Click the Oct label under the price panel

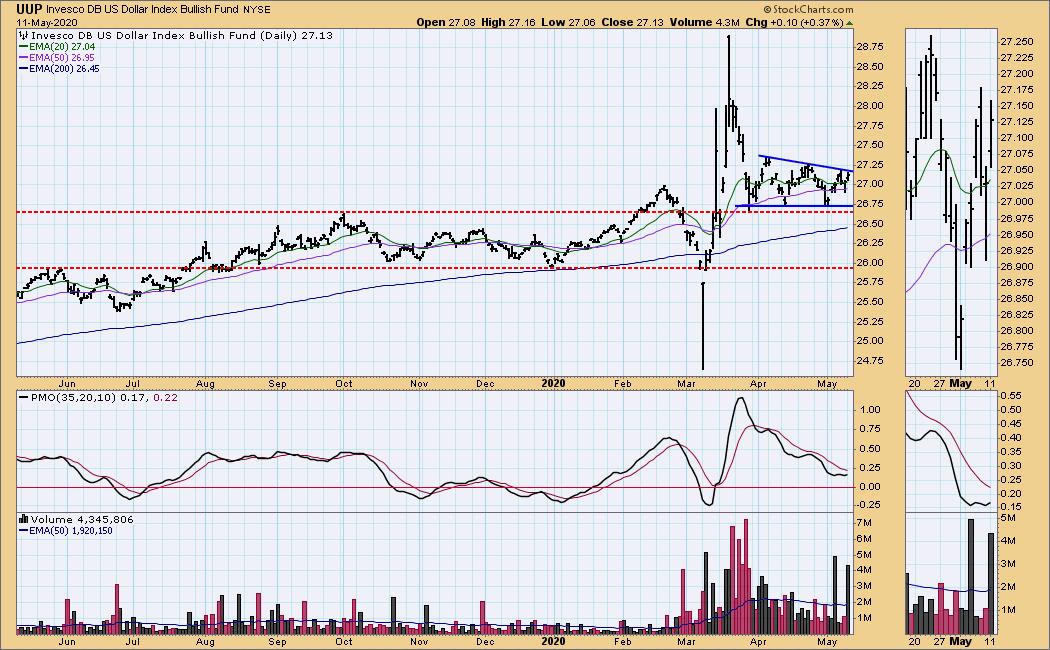click(x=344, y=384)
